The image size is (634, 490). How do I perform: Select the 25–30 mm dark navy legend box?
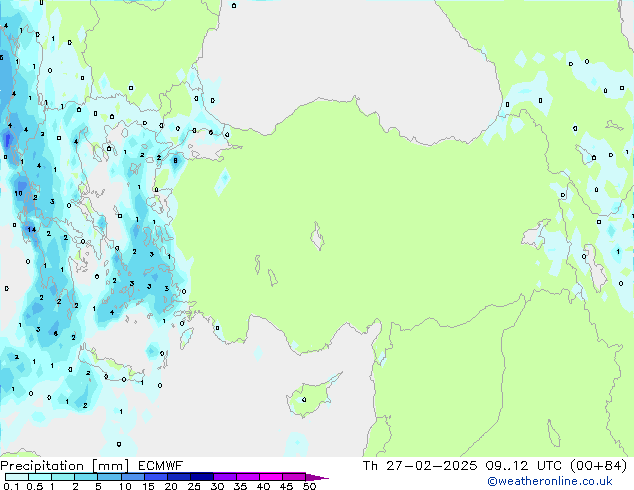click(201, 477)
